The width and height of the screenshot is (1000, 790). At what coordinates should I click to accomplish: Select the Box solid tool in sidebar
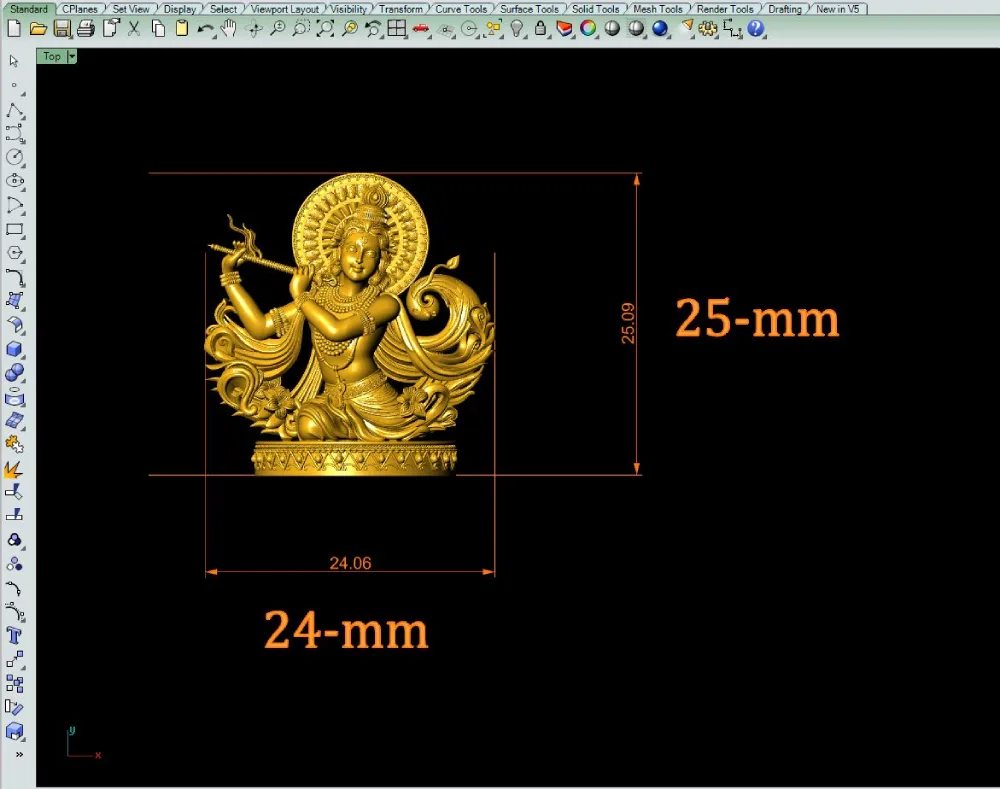tap(15, 349)
